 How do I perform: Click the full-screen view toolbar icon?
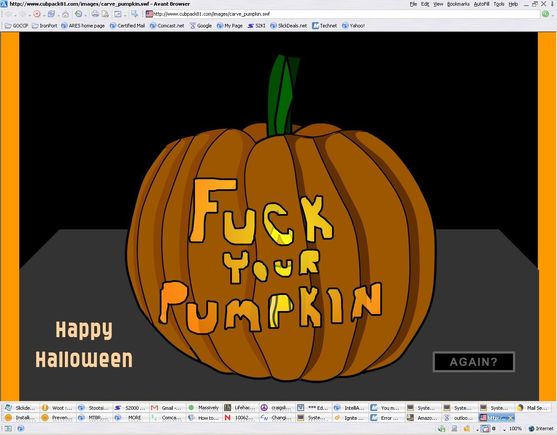118,14
